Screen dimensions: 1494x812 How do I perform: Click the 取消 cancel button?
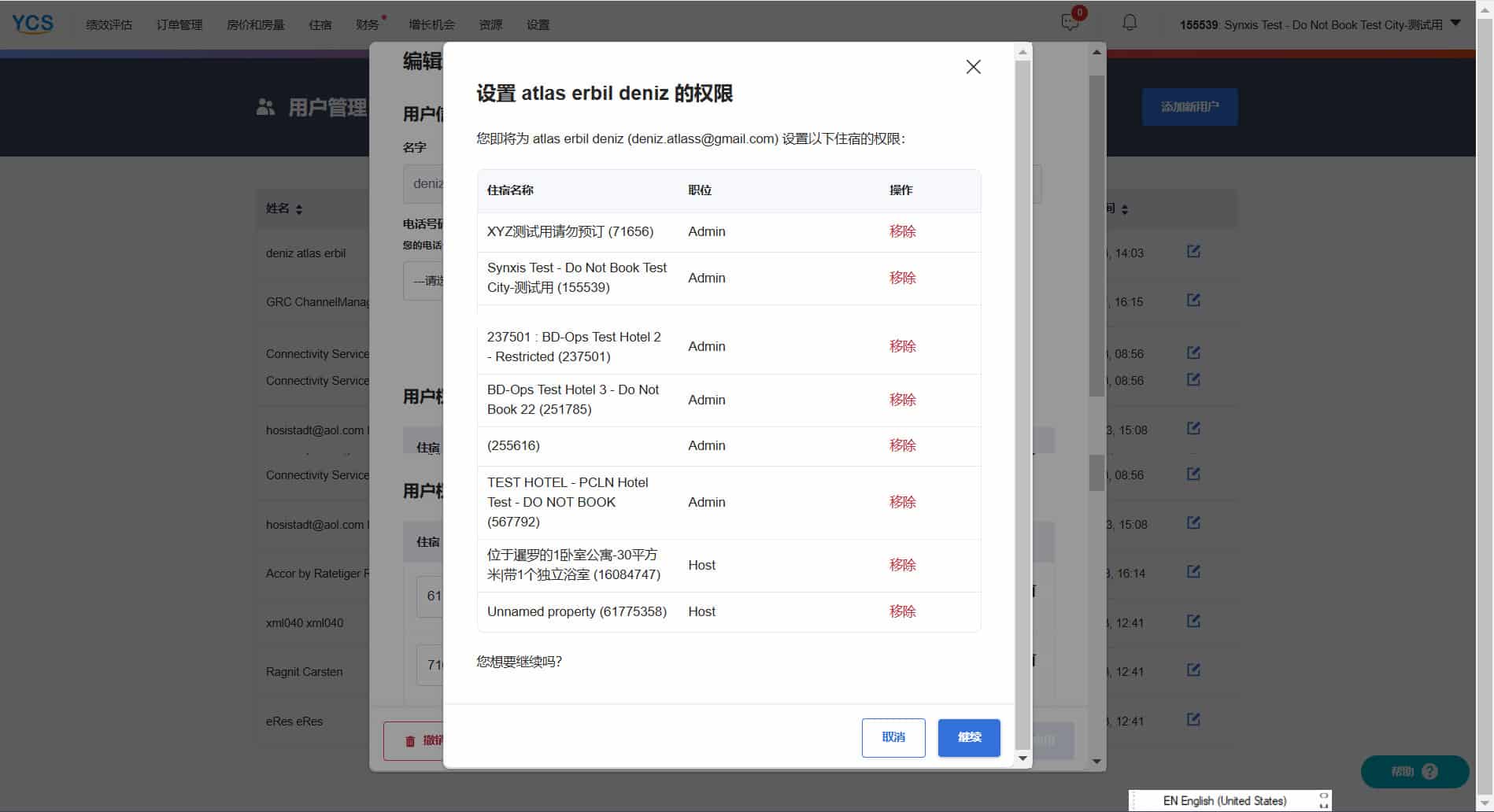pyautogui.click(x=893, y=738)
